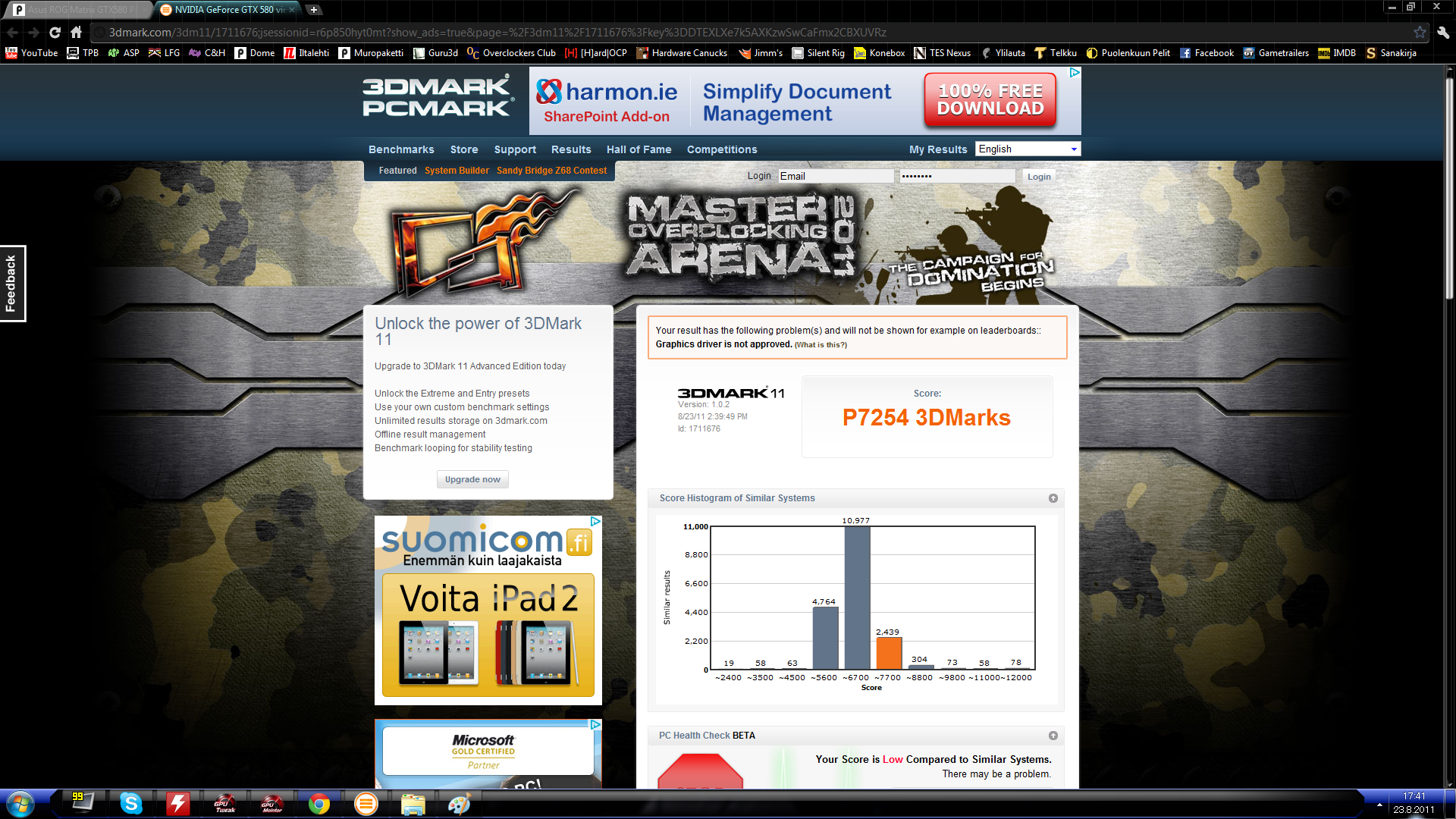Close the NVIDIA GeForce GTX 580 tab

[x=293, y=10]
